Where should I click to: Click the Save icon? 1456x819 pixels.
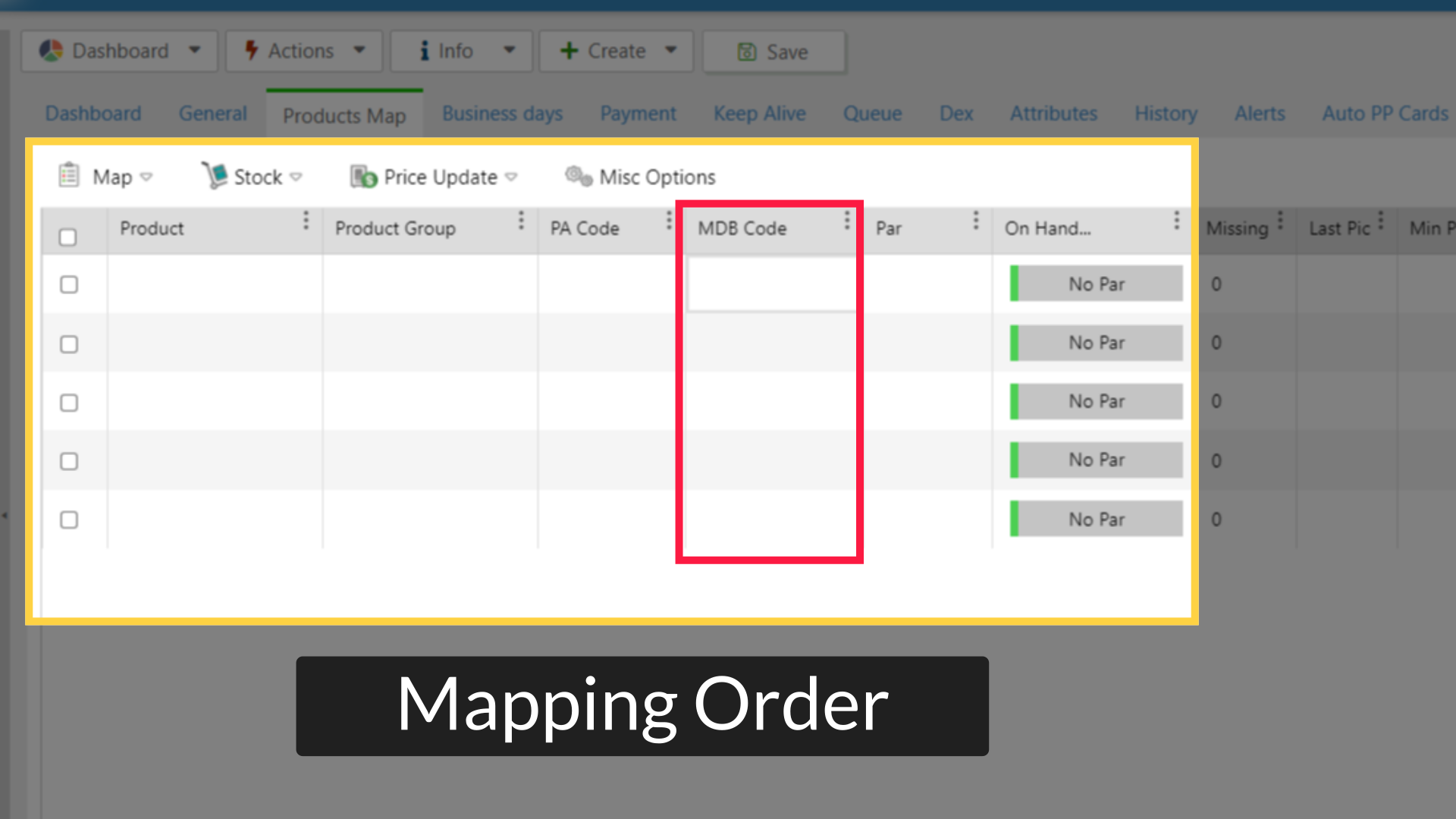[747, 52]
